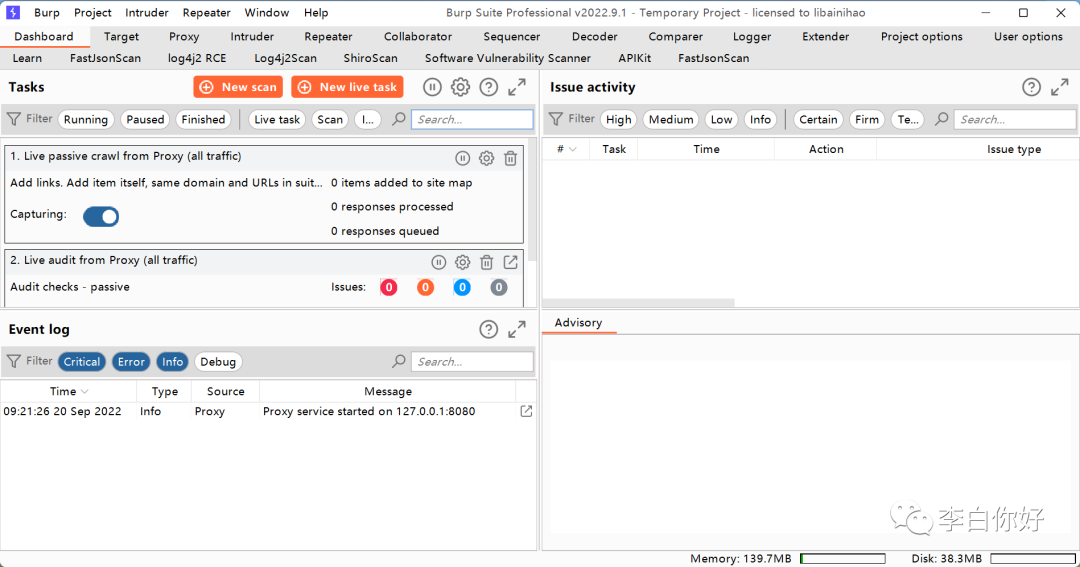The width and height of the screenshot is (1080, 567).
Task: Click the Tasks filter funnel icon
Action: pyautogui.click(x=14, y=119)
